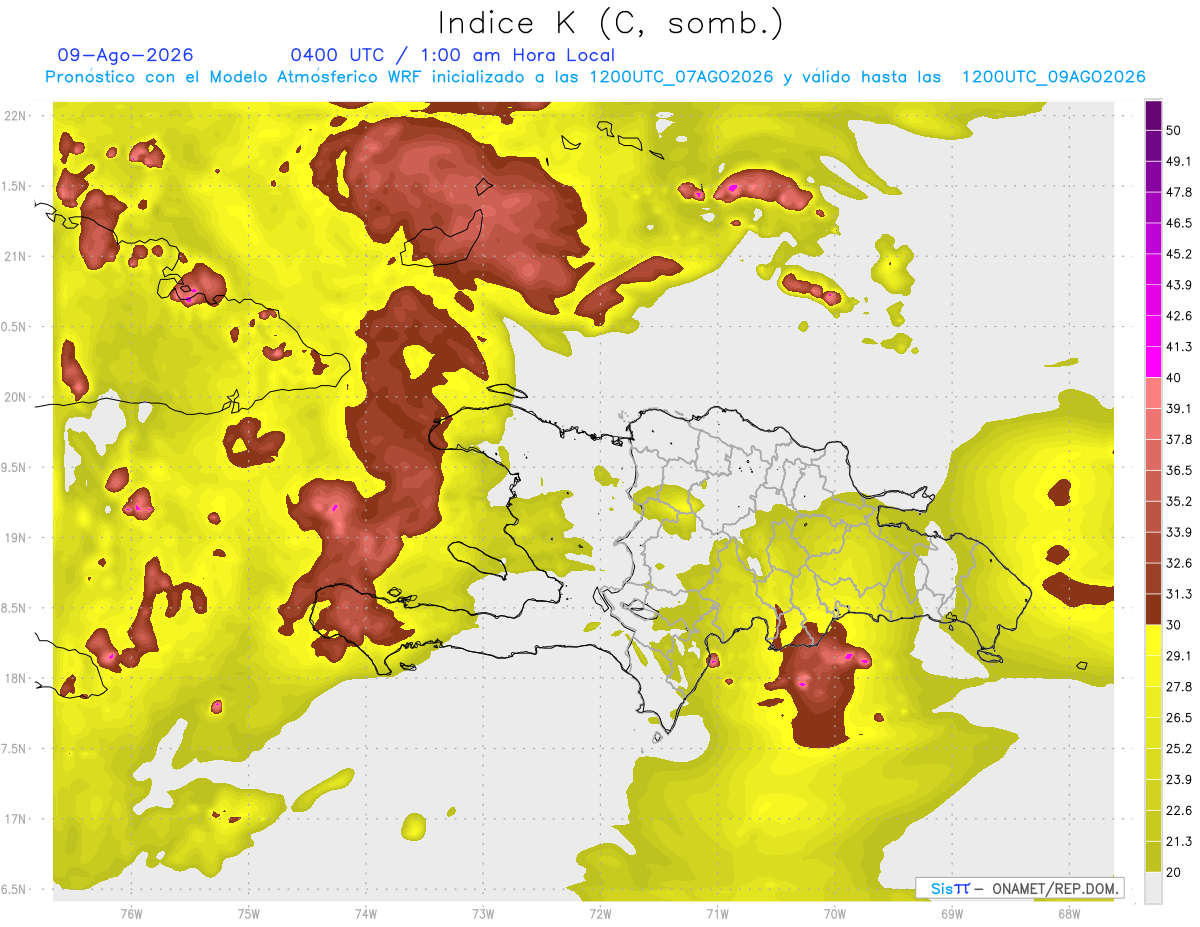Click the colorbar value '31.3'
This screenshot has width=1200, height=927.
[x=1179, y=594]
